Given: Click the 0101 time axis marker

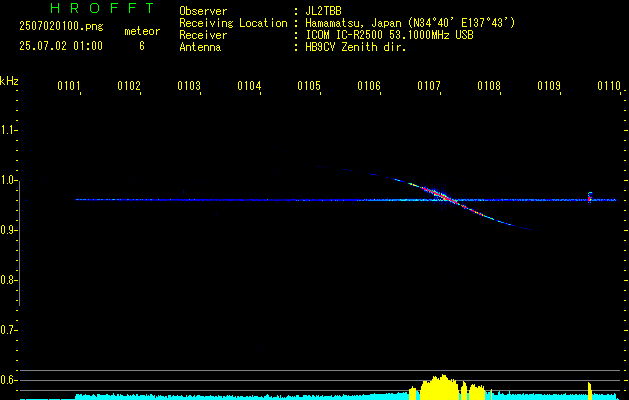Looking at the screenshot, I should click(x=69, y=86).
